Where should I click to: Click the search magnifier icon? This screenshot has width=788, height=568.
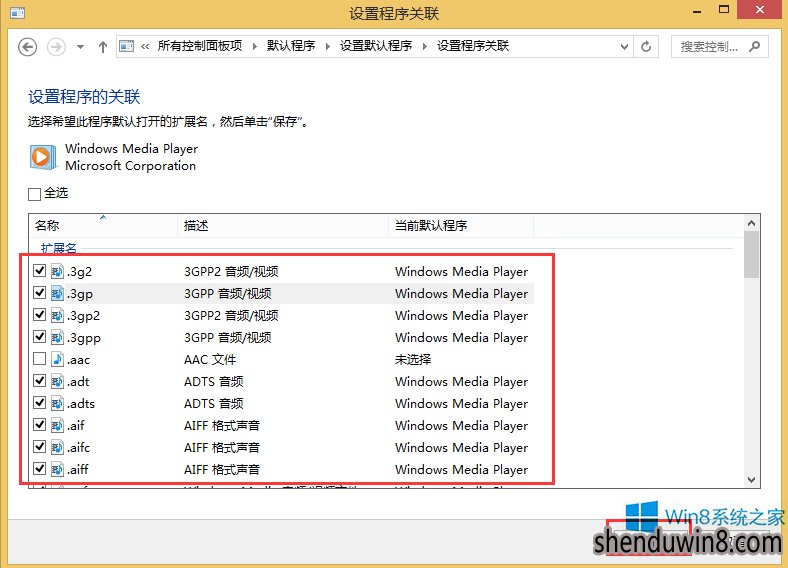tap(754, 47)
